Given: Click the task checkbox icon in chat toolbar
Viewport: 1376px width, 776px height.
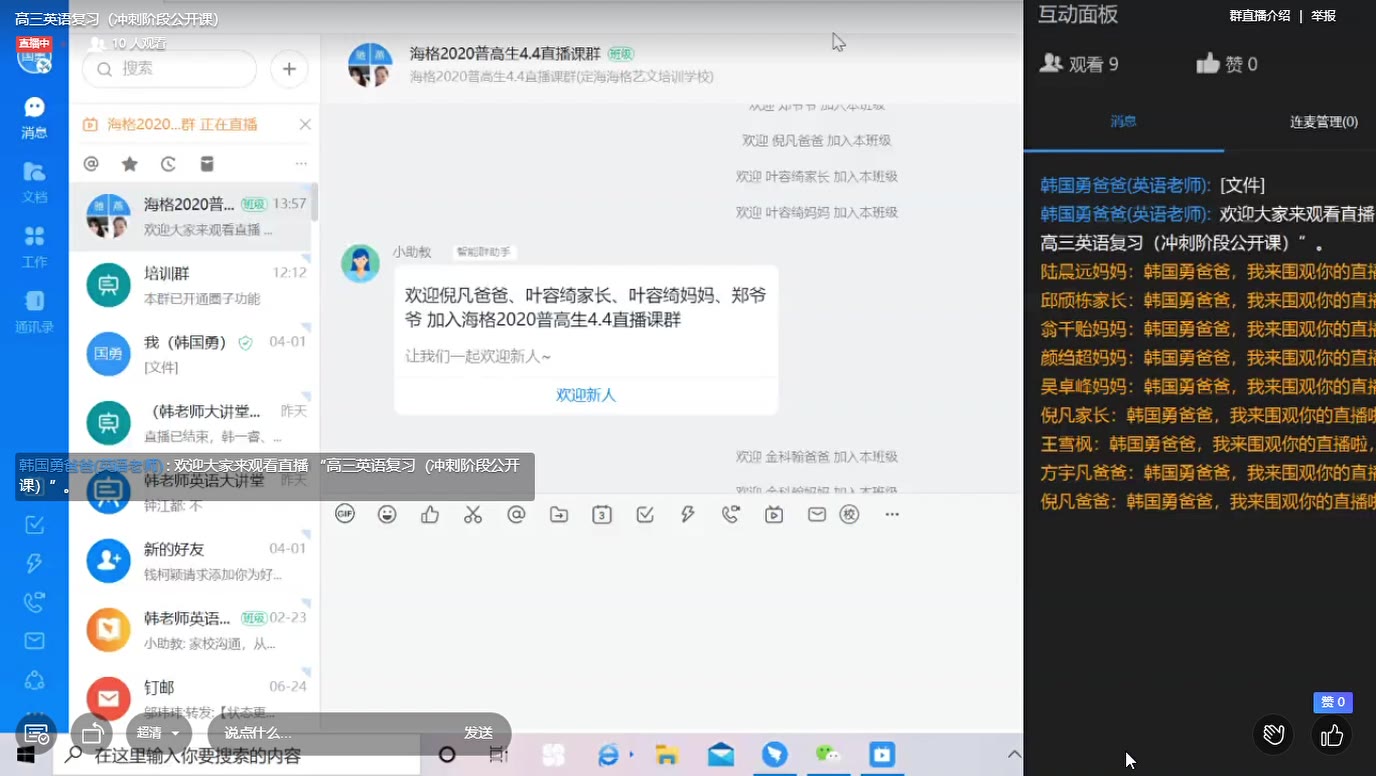Looking at the screenshot, I should (643, 513).
